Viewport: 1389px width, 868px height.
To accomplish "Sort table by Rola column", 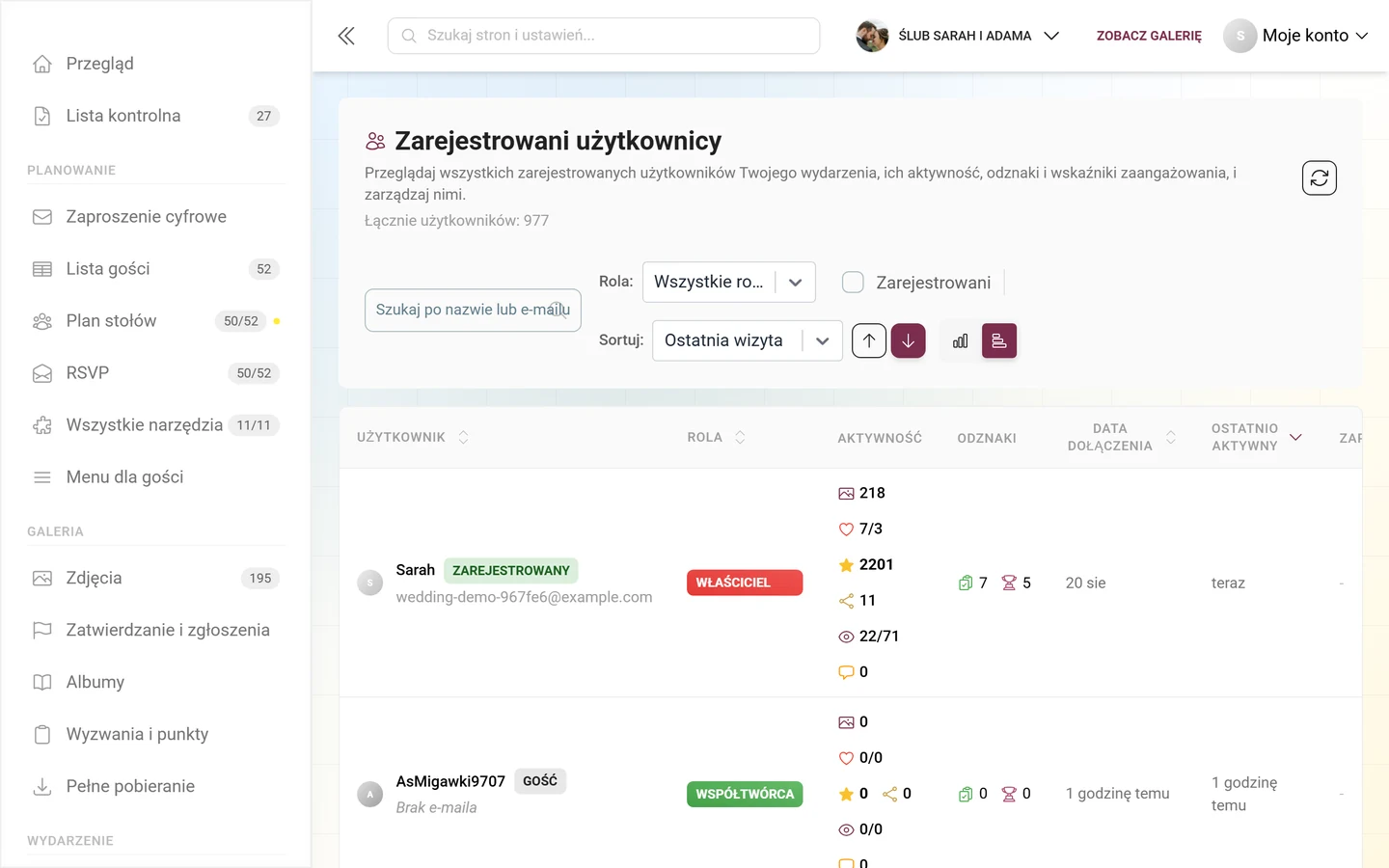I will pos(717,437).
